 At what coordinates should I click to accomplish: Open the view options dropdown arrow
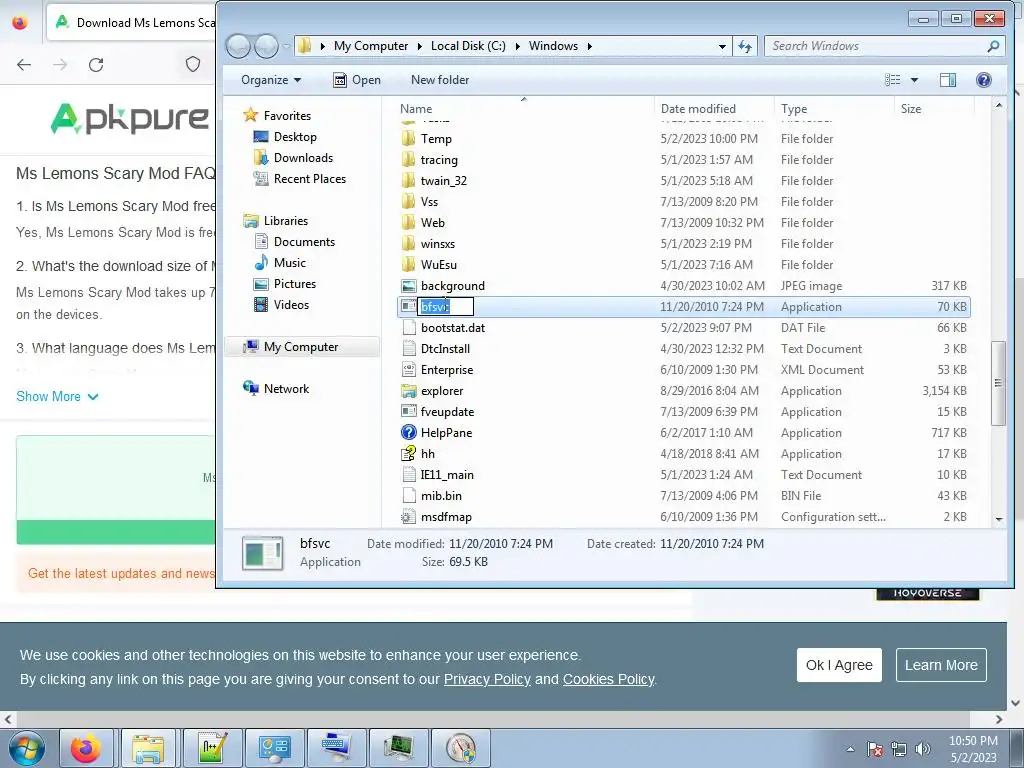[914, 80]
